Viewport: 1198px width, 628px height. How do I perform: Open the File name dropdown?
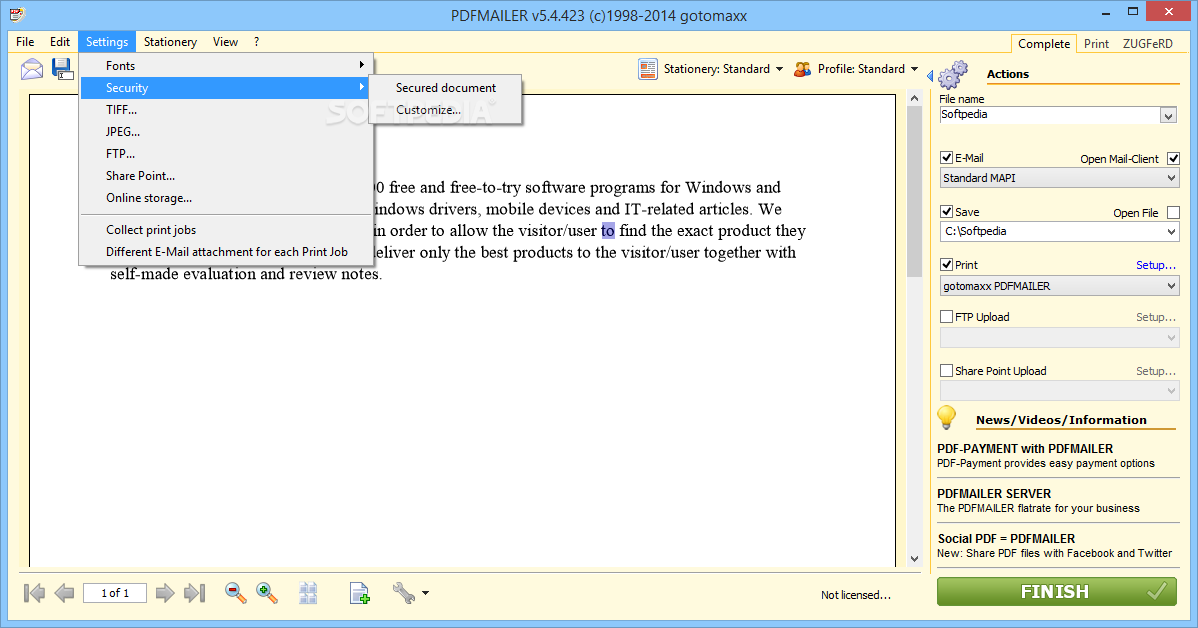tap(1168, 115)
